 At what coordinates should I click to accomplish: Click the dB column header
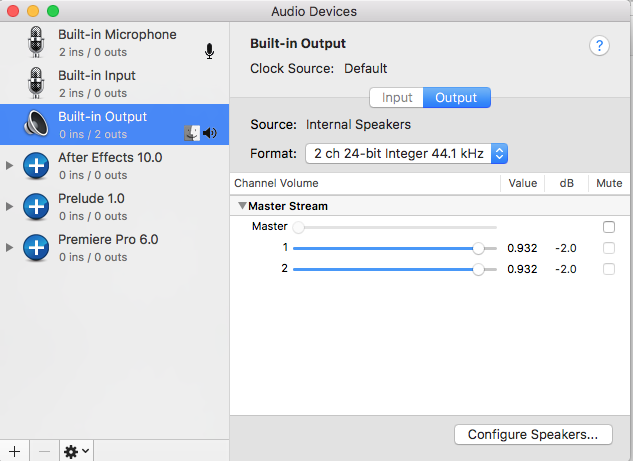tap(566, 183)
